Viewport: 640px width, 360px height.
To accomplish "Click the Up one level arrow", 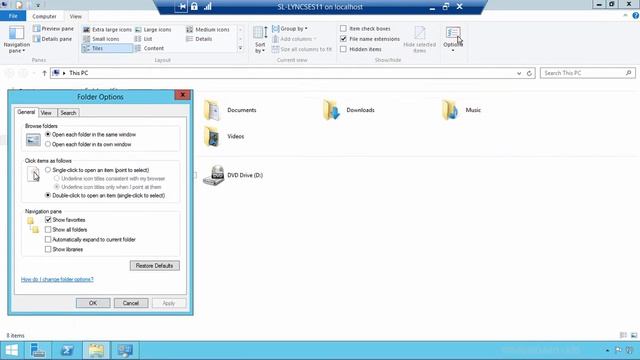I will (x=44, y=73).
